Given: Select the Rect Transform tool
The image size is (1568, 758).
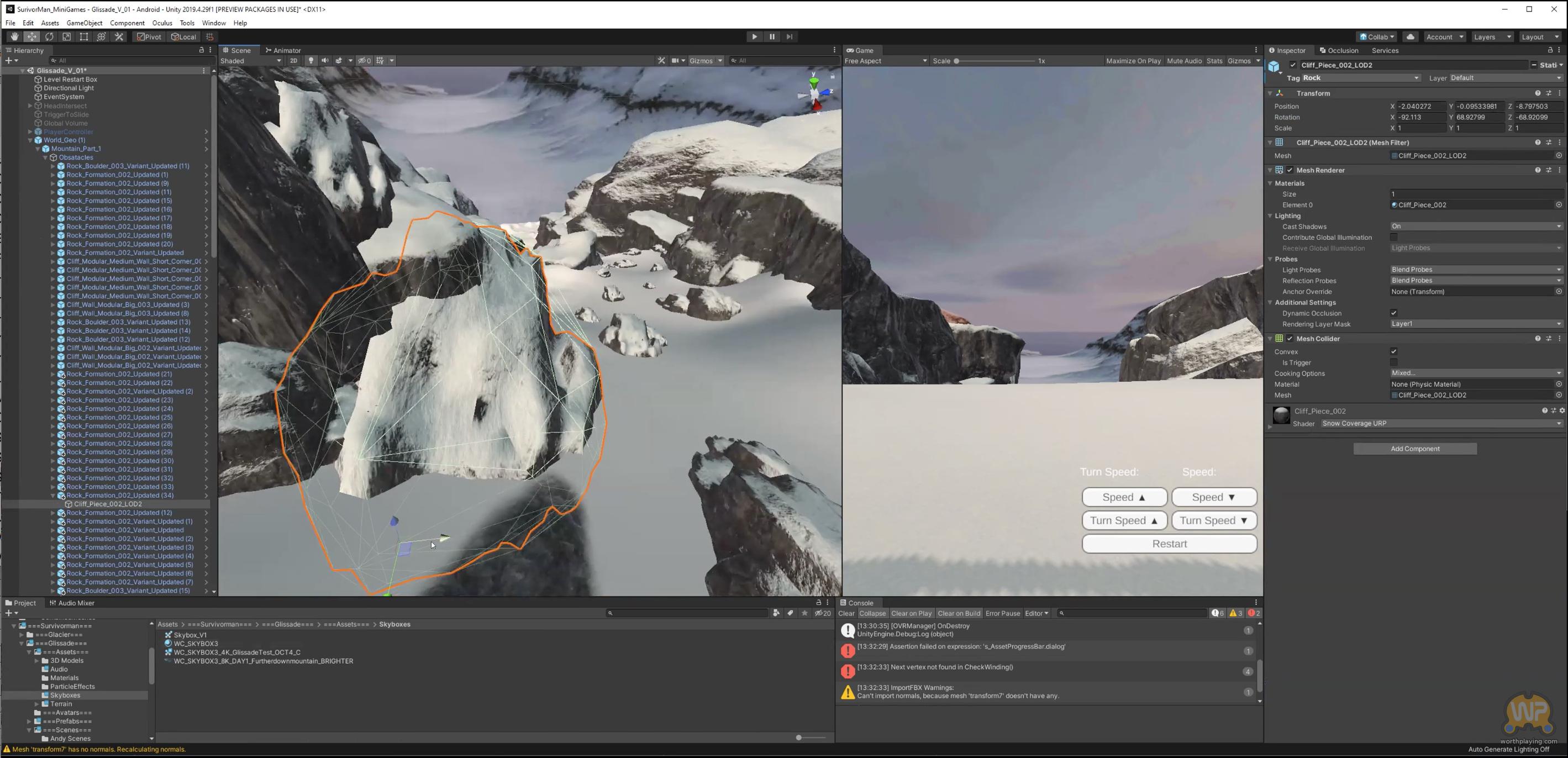Looking at the screenshot, I should 84,36.
